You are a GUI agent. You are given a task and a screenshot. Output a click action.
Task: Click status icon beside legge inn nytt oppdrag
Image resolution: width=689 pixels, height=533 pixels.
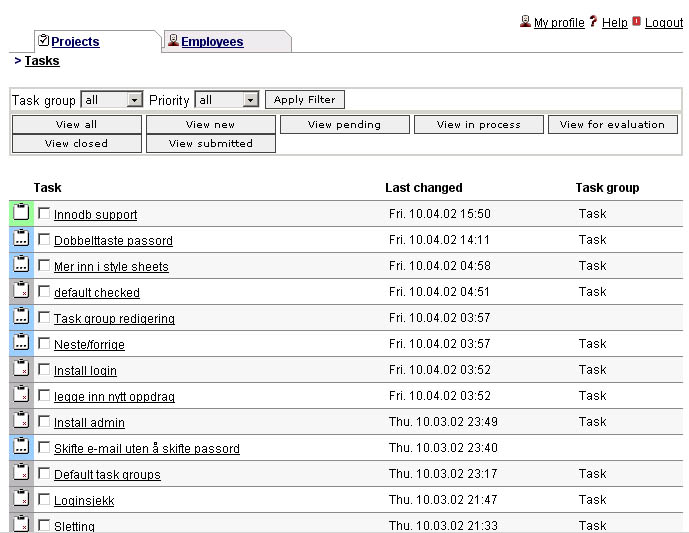pos(21,394)
